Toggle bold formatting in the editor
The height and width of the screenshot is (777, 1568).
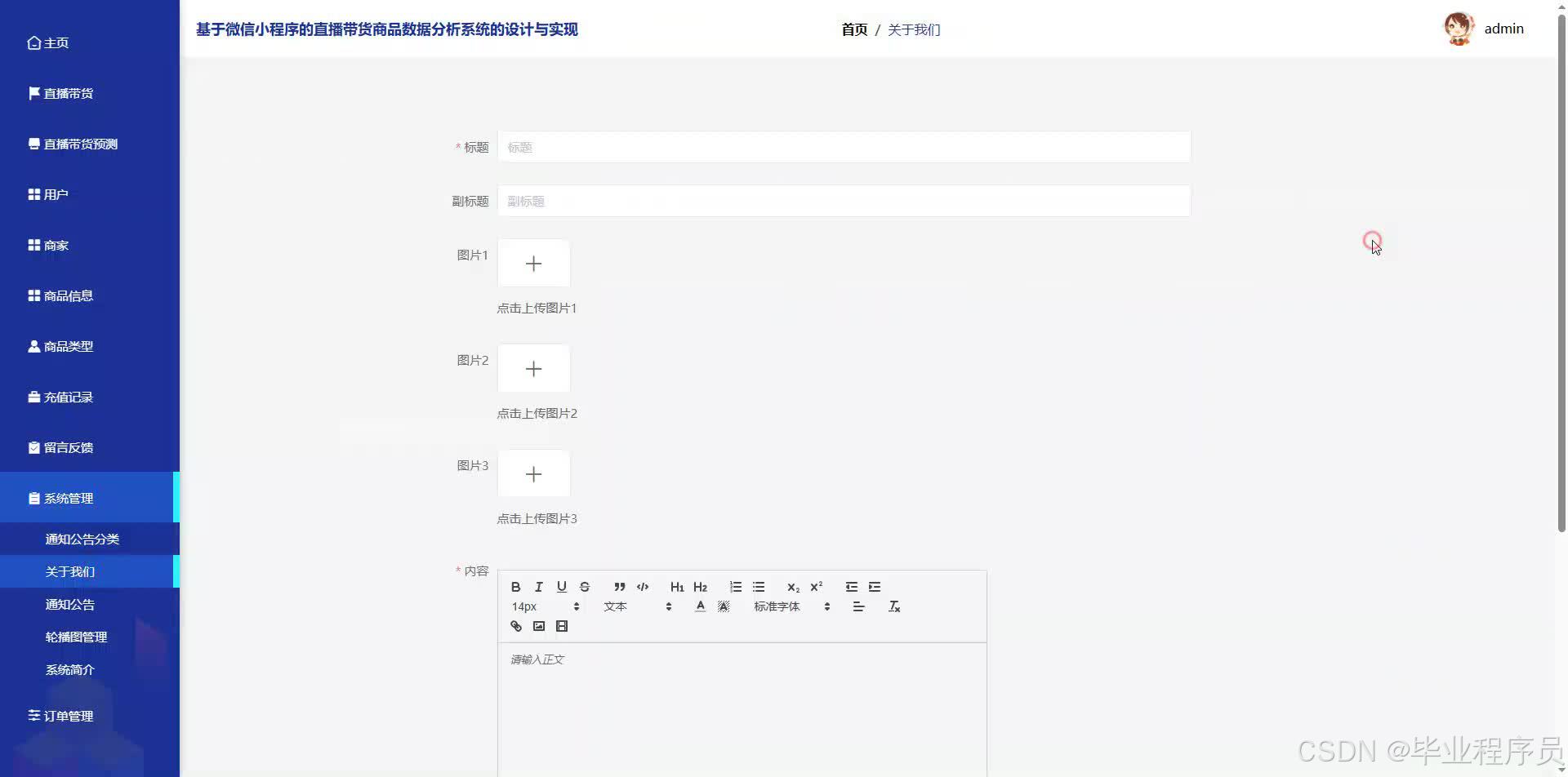(515, 587)
